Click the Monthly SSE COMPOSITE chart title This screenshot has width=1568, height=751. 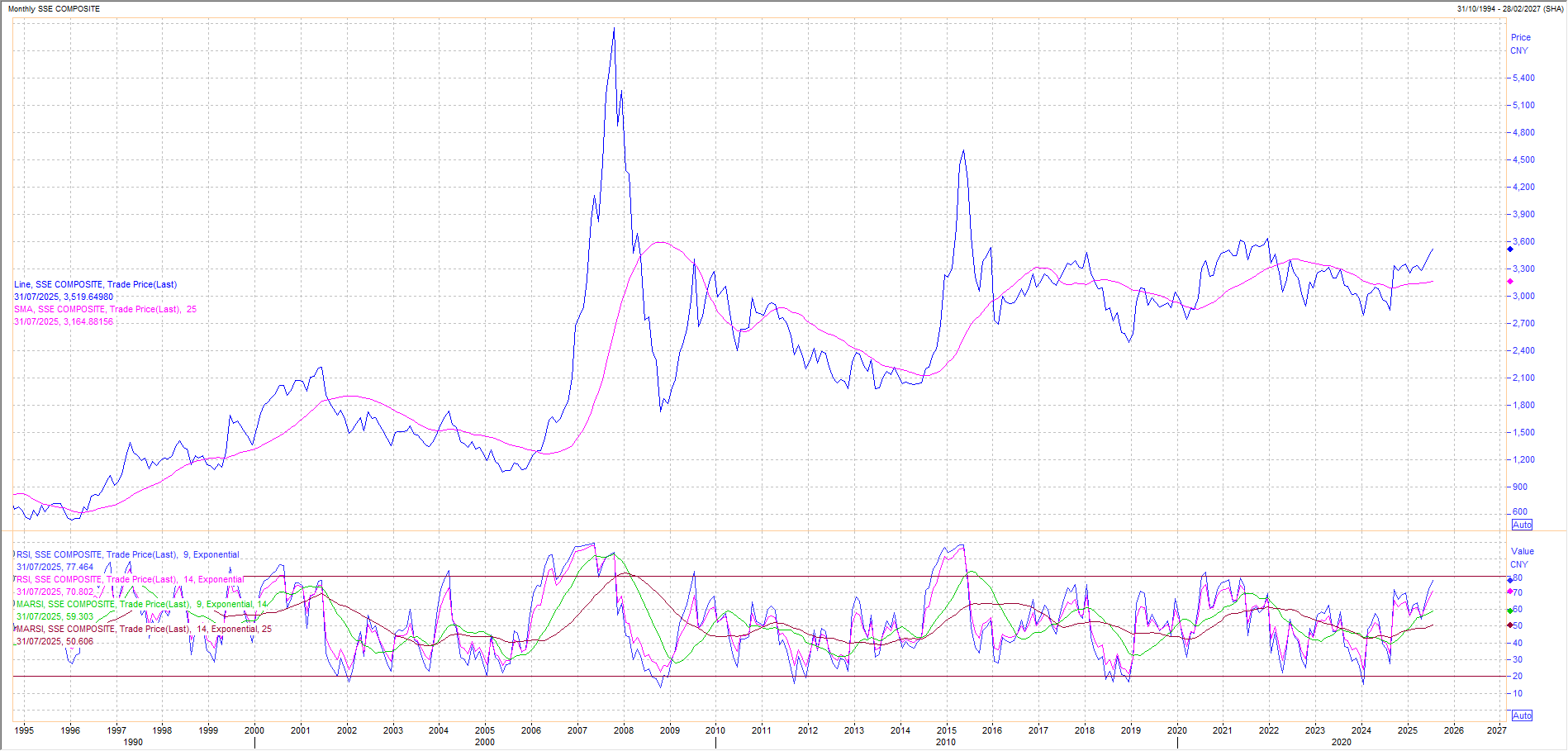(x=54, y=8)
